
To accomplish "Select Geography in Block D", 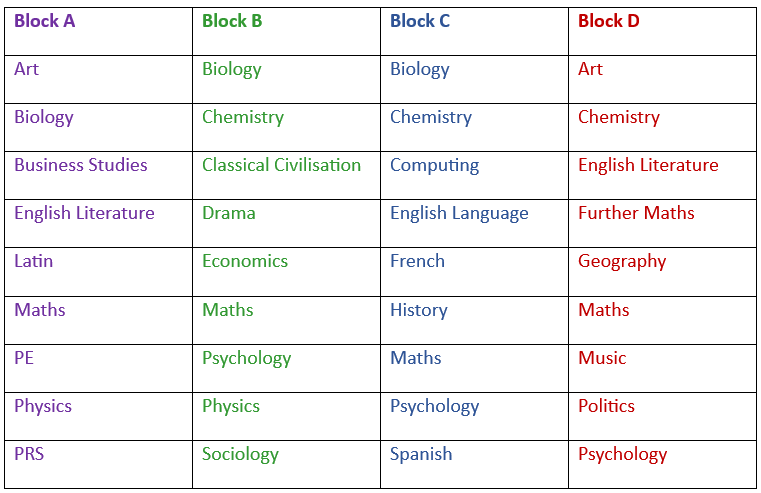I will (622, 261).
